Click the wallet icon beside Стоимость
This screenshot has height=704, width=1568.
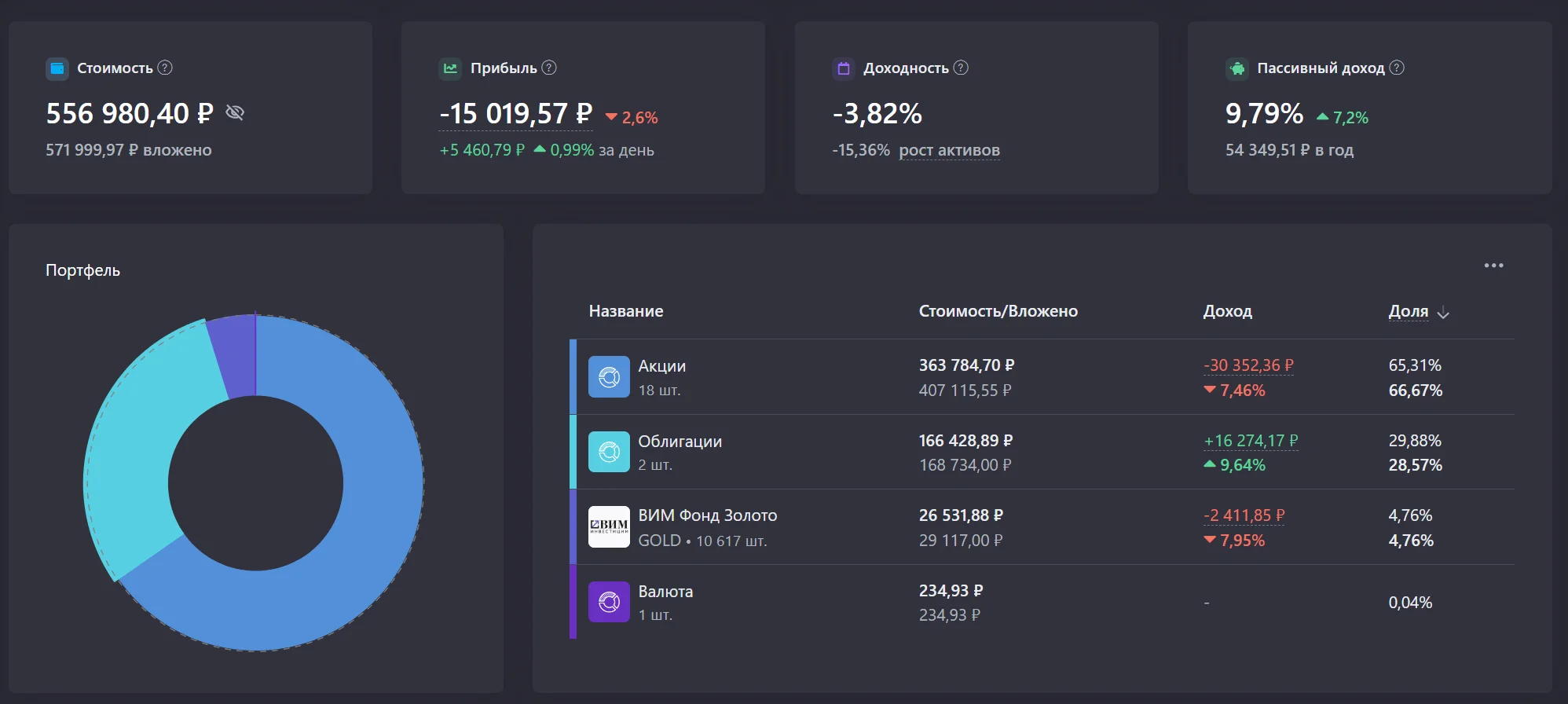(x=57, y=68)
